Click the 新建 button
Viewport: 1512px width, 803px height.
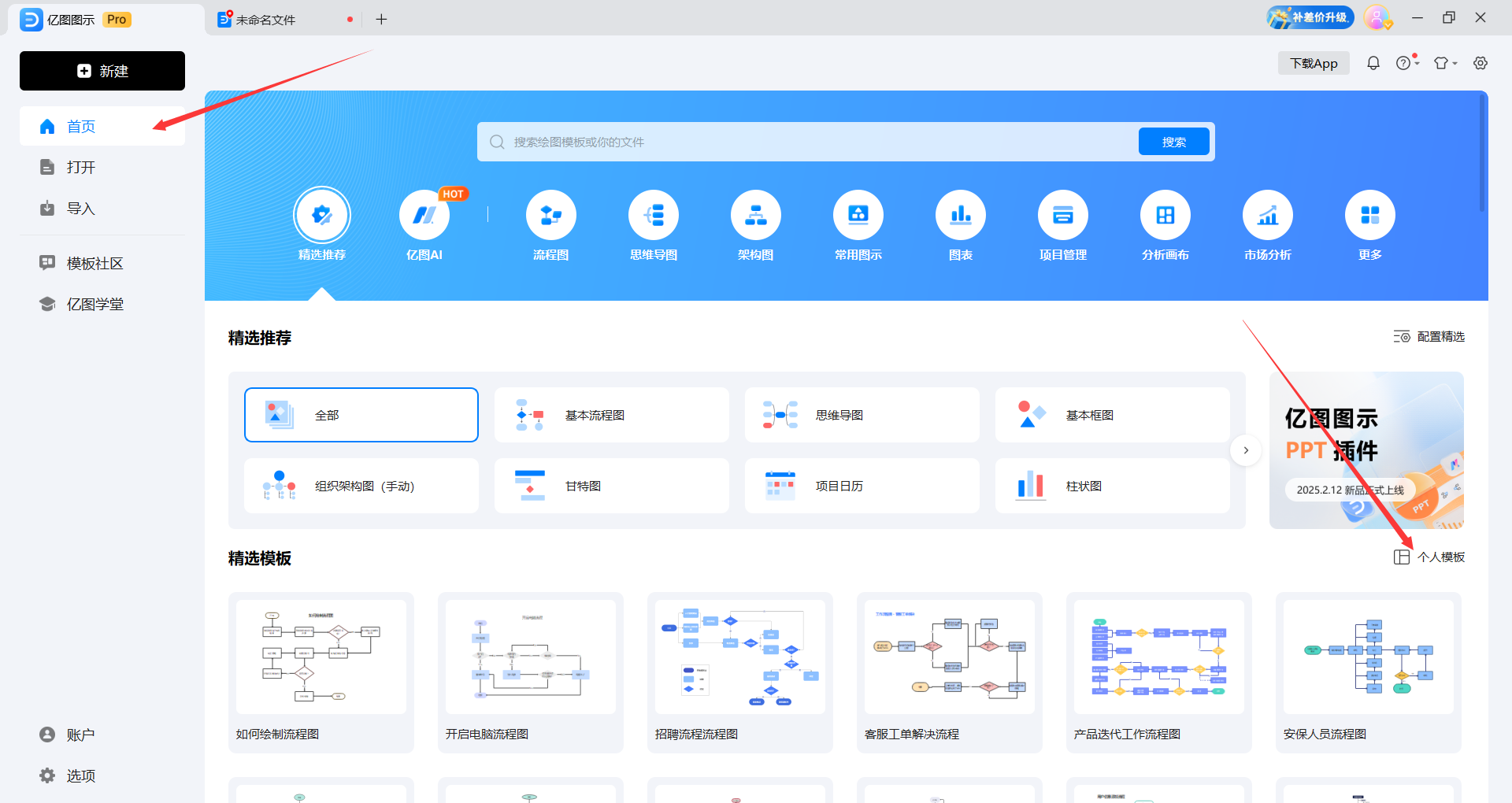(x=102, y=71)
